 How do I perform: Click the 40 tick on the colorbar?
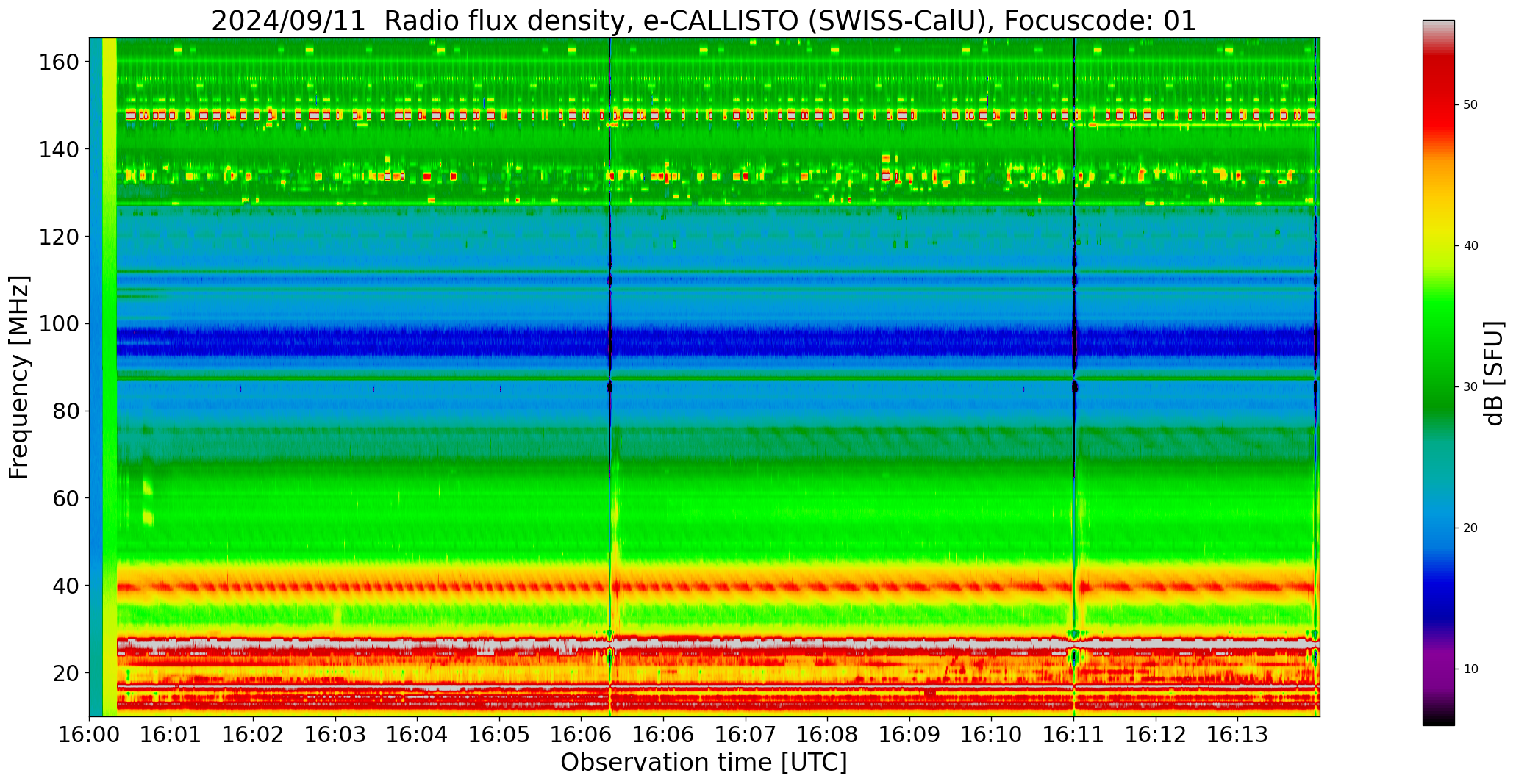[1470, 246]
